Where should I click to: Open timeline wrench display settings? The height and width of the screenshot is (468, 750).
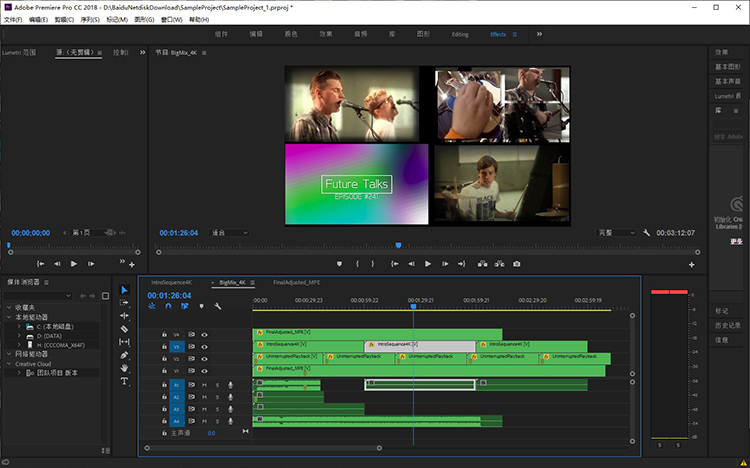(x=218, y=306)
